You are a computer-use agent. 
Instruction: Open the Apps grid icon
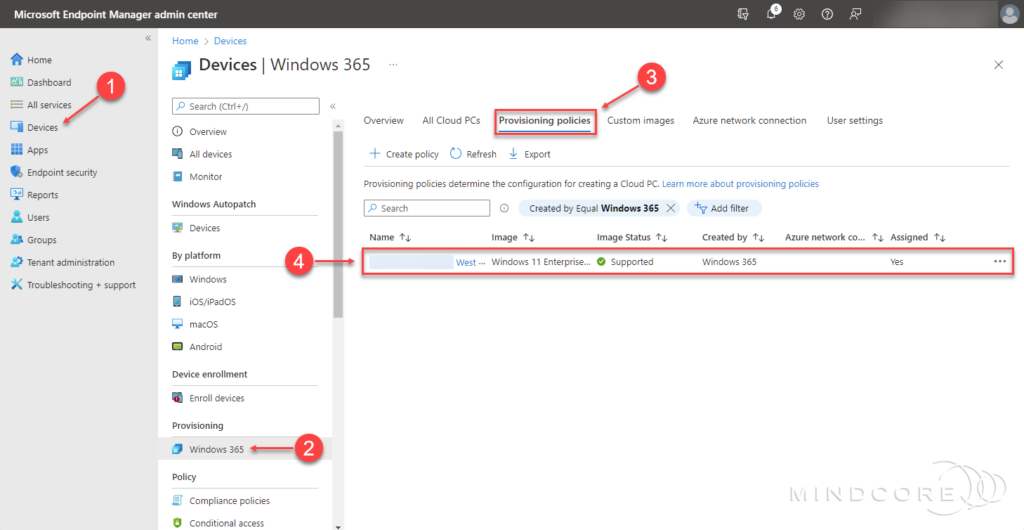click(17, 149)
